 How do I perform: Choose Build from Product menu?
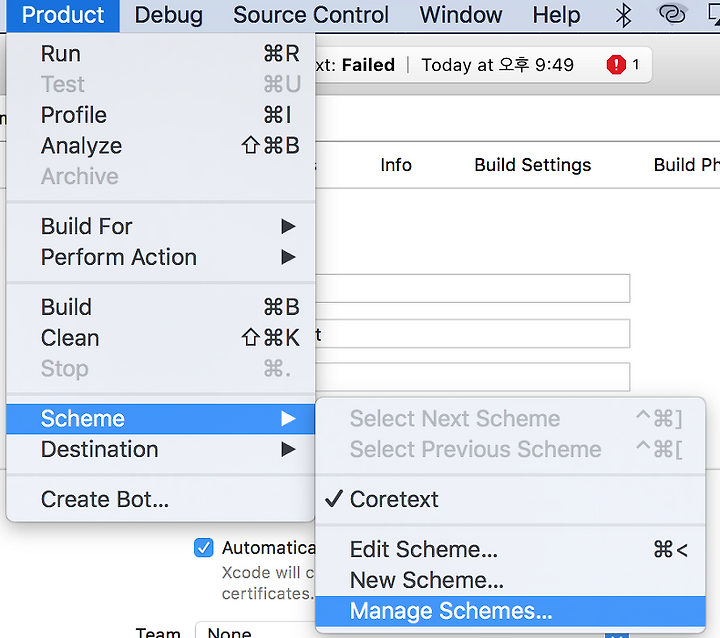pos(161,307)
